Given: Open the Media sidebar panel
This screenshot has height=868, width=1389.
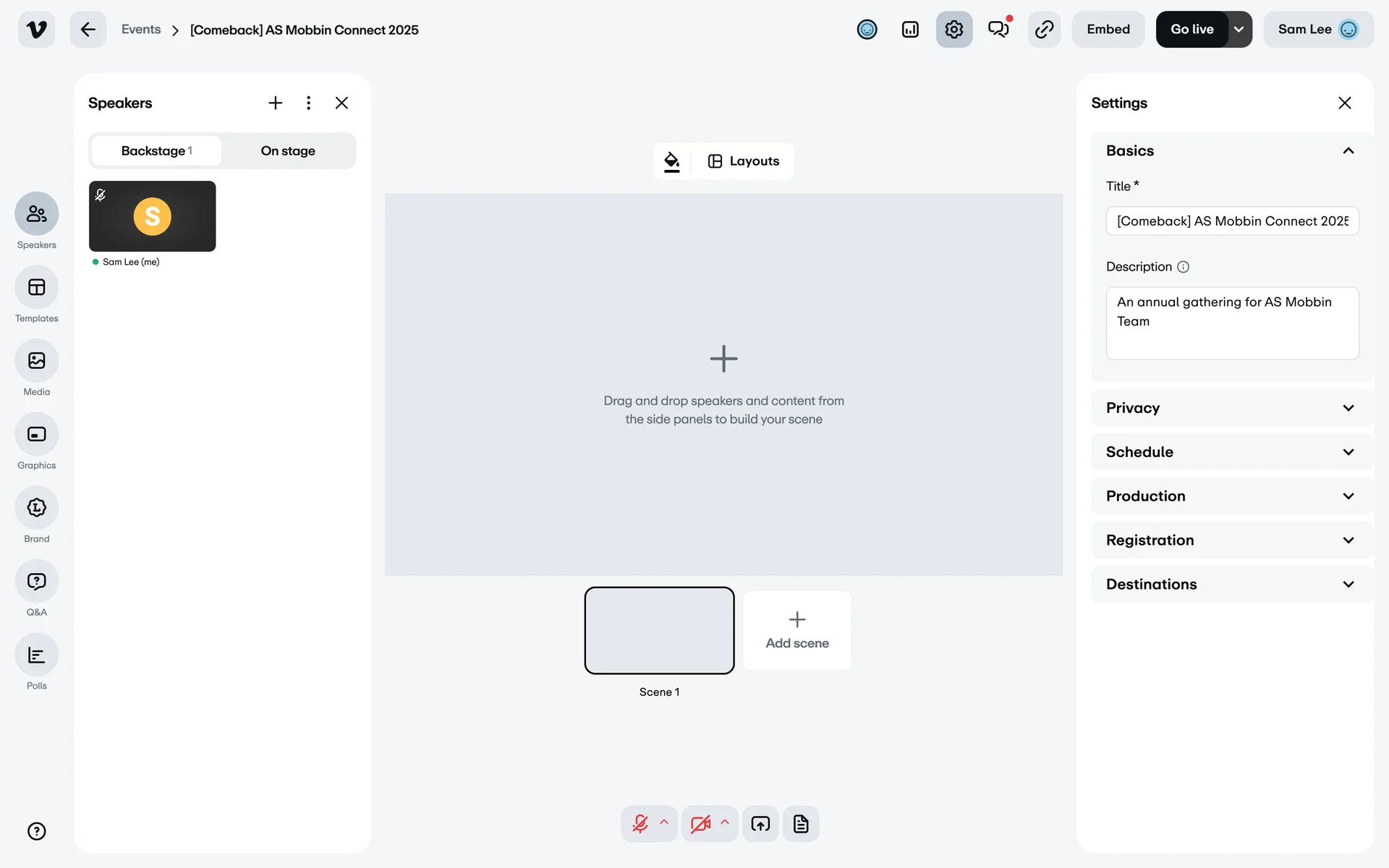Looking at the screenshot, I should [36, 361].
